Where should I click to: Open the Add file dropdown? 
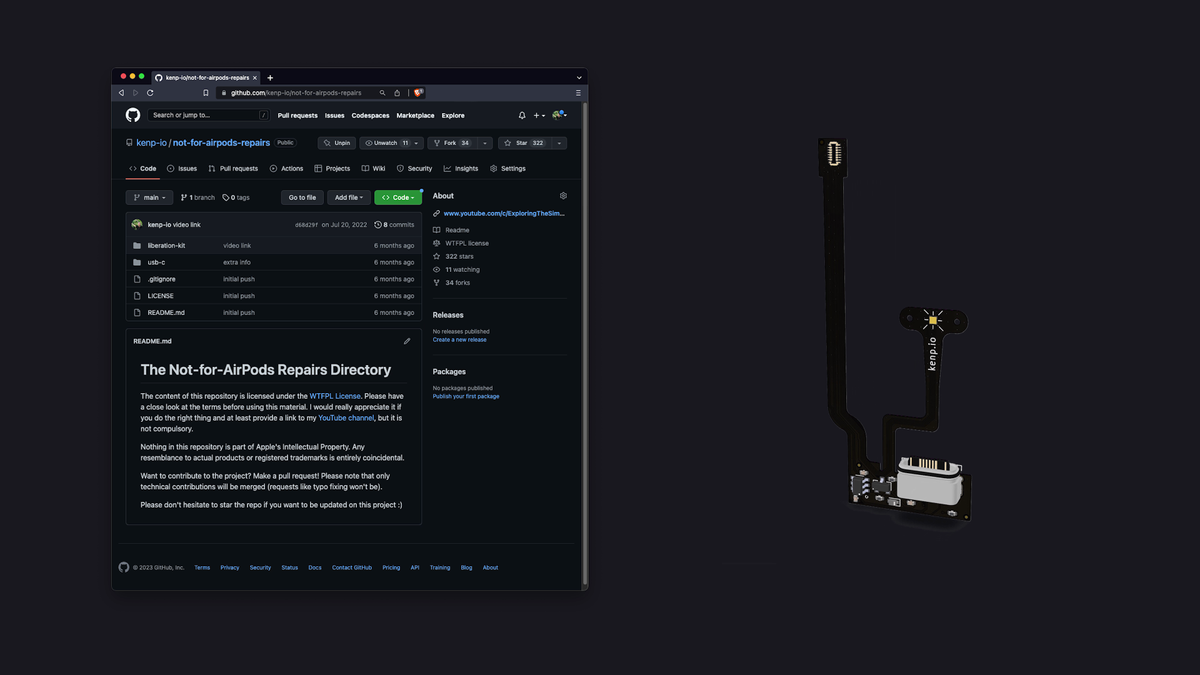[349, 198]
